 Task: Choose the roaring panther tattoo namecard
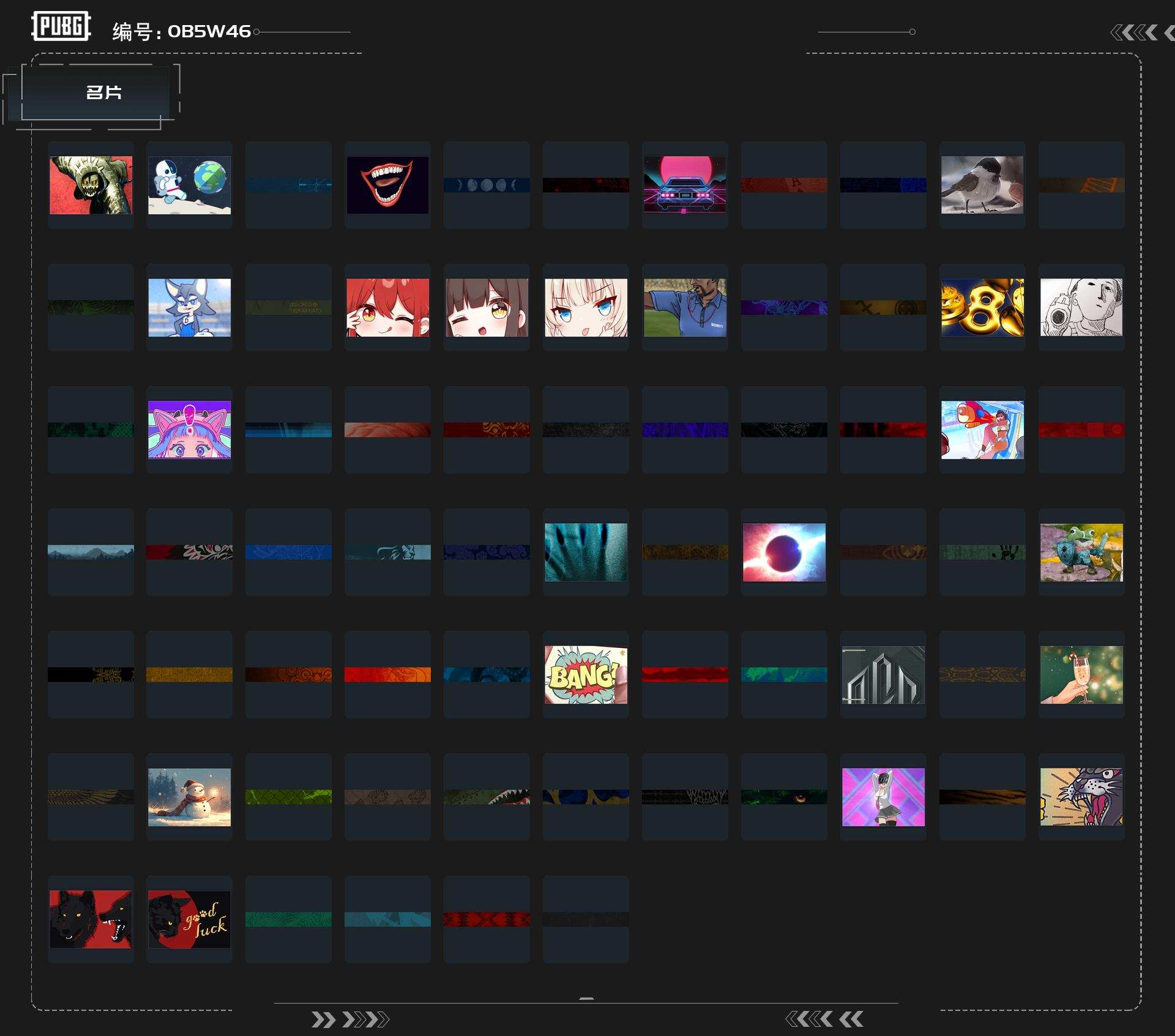pyautogui.click(x=1081, y=797)
